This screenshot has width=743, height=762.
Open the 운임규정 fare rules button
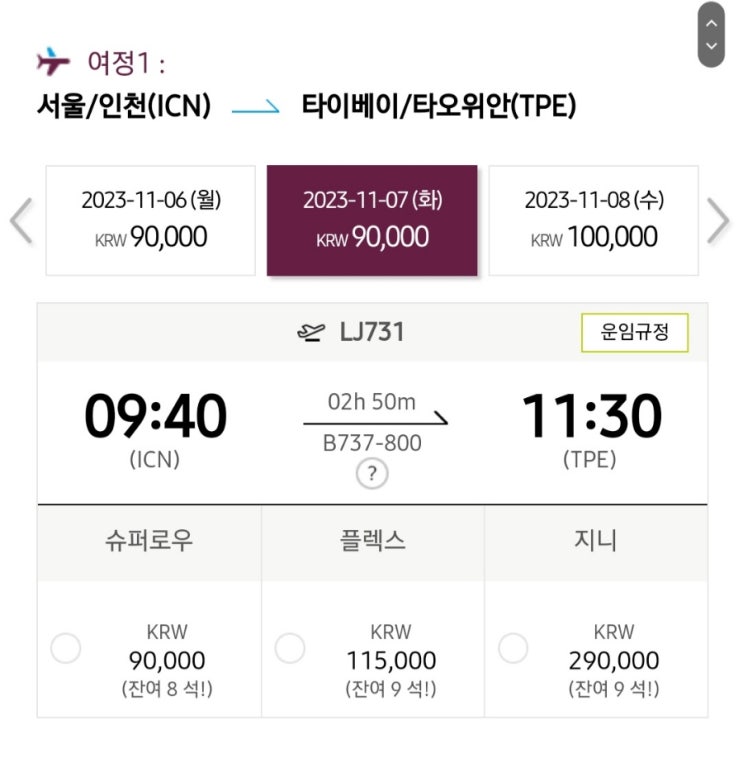634,333
